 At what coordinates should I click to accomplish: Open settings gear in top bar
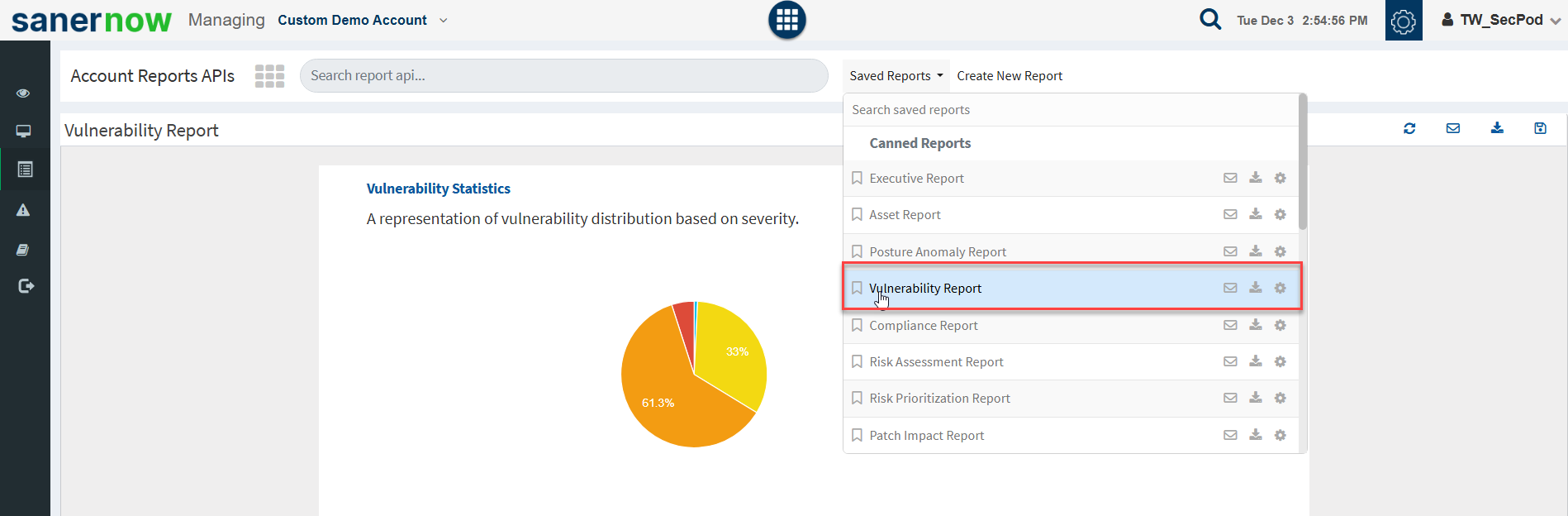pyautogui.click(x=1403, y=21)
